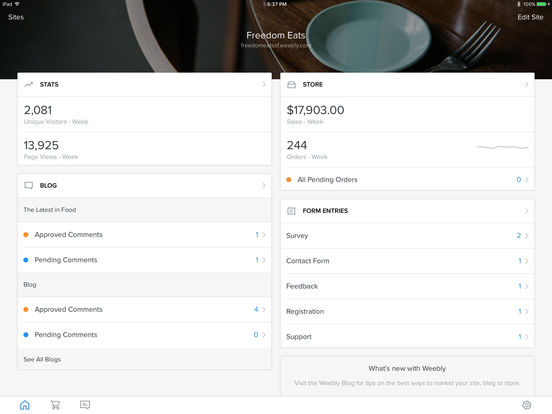Tap the BLOG header title
The height and width of the screenshot is (414, 552).
(x=48, y=186)
